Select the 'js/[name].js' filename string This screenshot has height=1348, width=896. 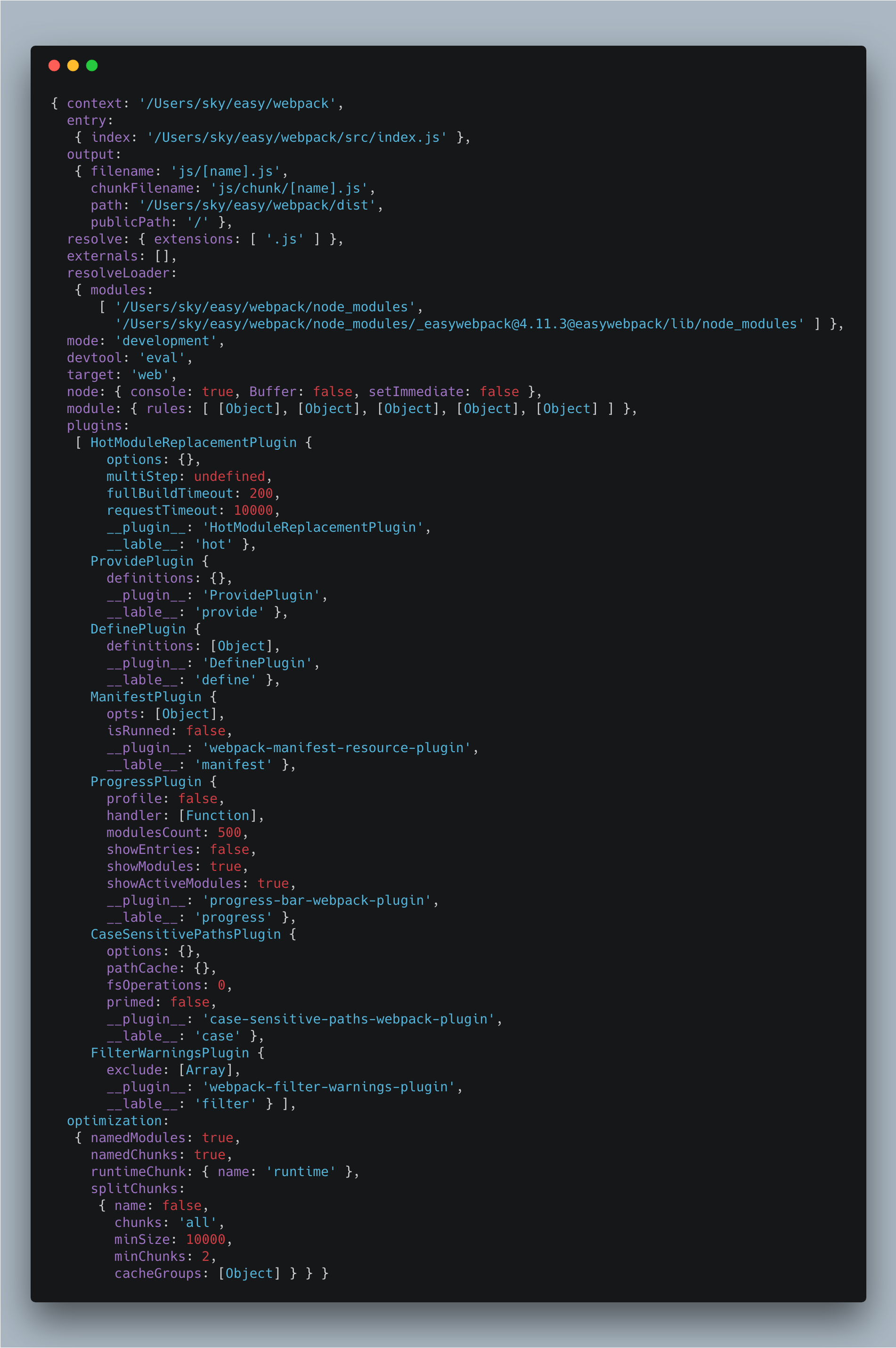click(x=225, y=171)
